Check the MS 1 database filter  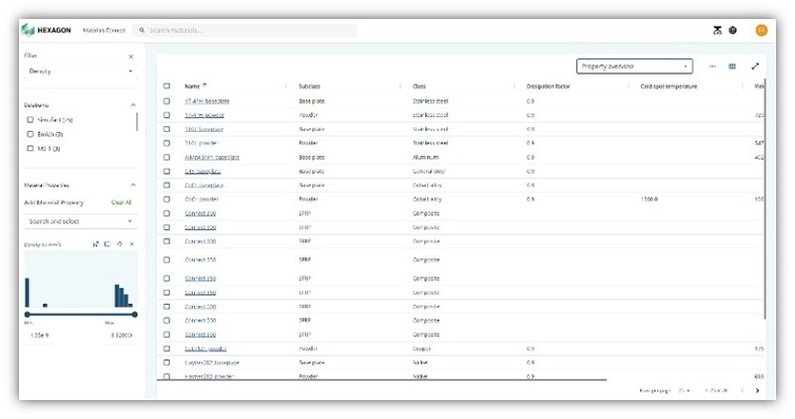(30, 148)
